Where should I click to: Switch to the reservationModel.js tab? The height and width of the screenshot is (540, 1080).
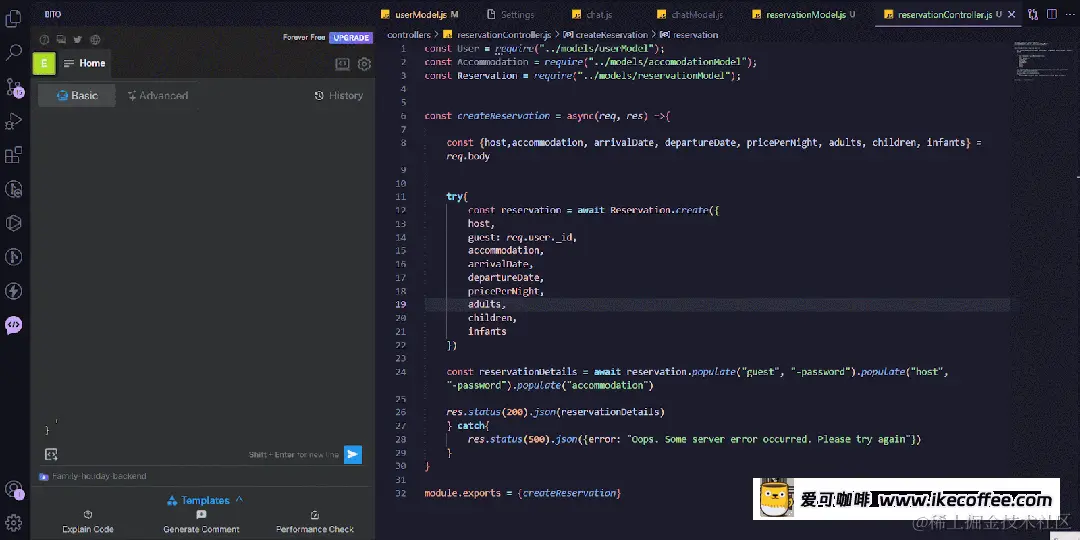point(804,14)
